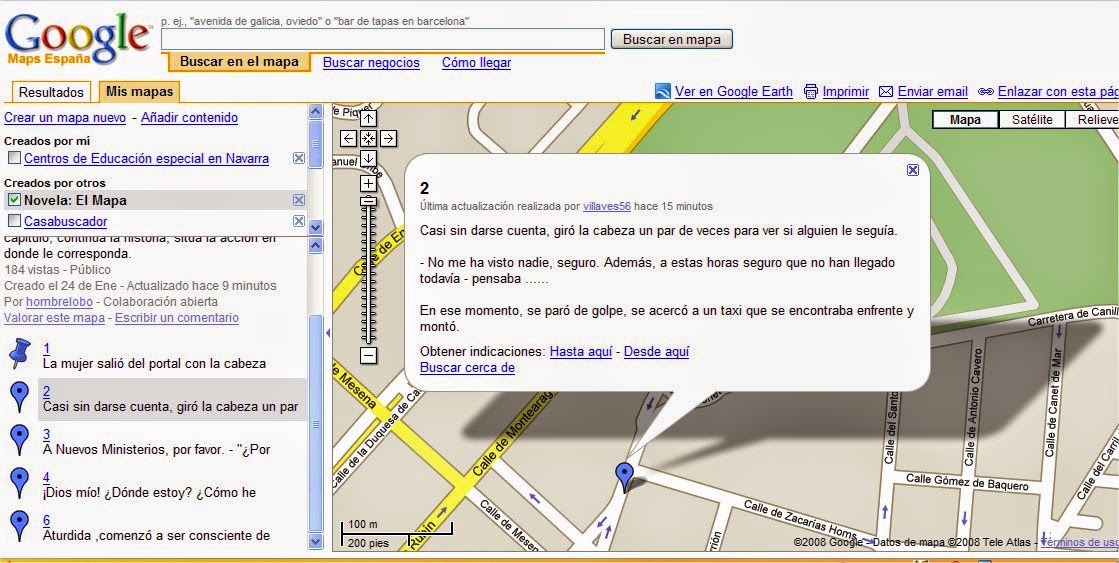The width and height of the screenshot is (1119, 563).
Task: Click the Enviar email link
Action: 933,91
